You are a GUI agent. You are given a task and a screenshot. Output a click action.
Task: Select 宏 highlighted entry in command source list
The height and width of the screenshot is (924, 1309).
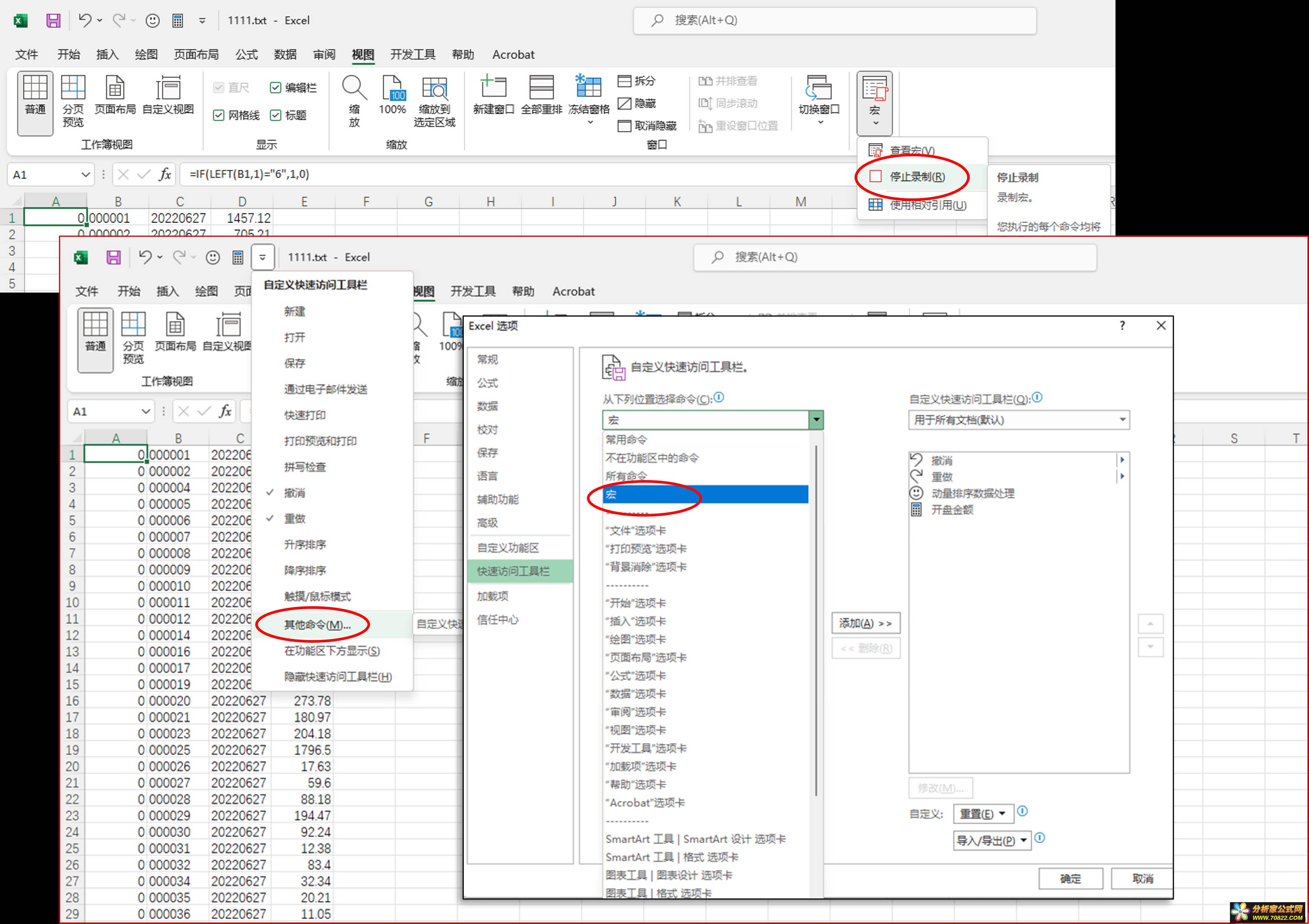[706, 494]
